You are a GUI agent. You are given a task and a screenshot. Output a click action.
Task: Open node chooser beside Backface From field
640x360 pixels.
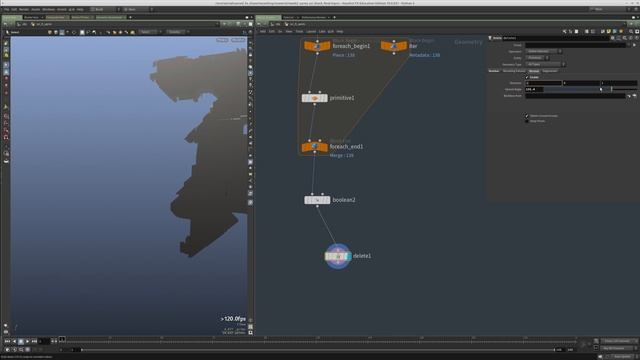634,96
